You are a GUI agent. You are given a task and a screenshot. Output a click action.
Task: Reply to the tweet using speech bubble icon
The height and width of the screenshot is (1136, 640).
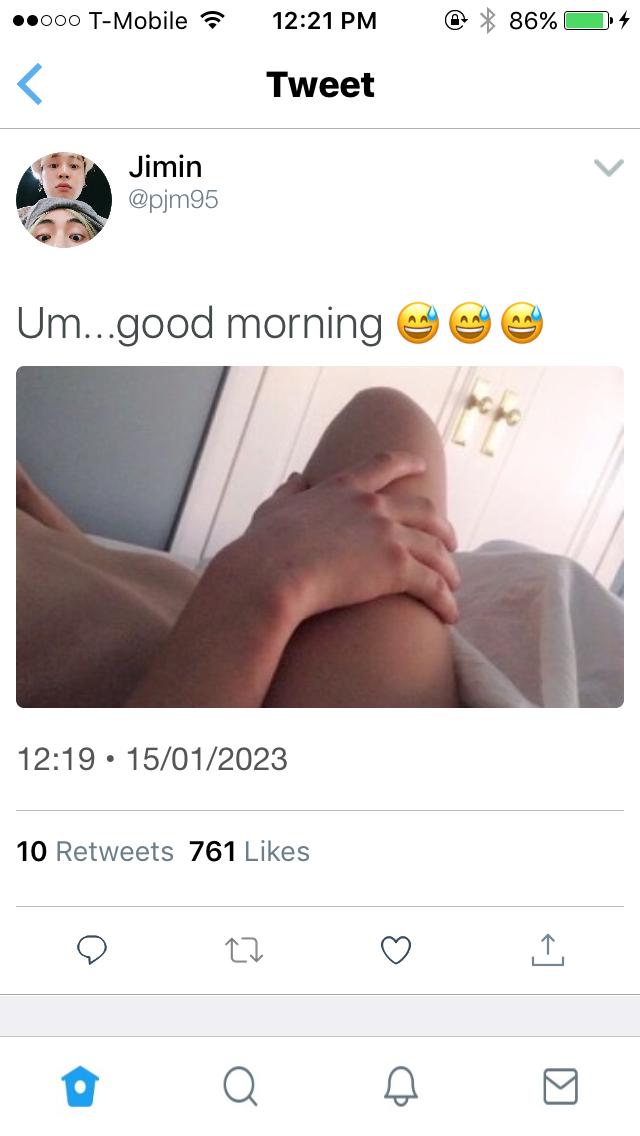[x=92, y=950]
